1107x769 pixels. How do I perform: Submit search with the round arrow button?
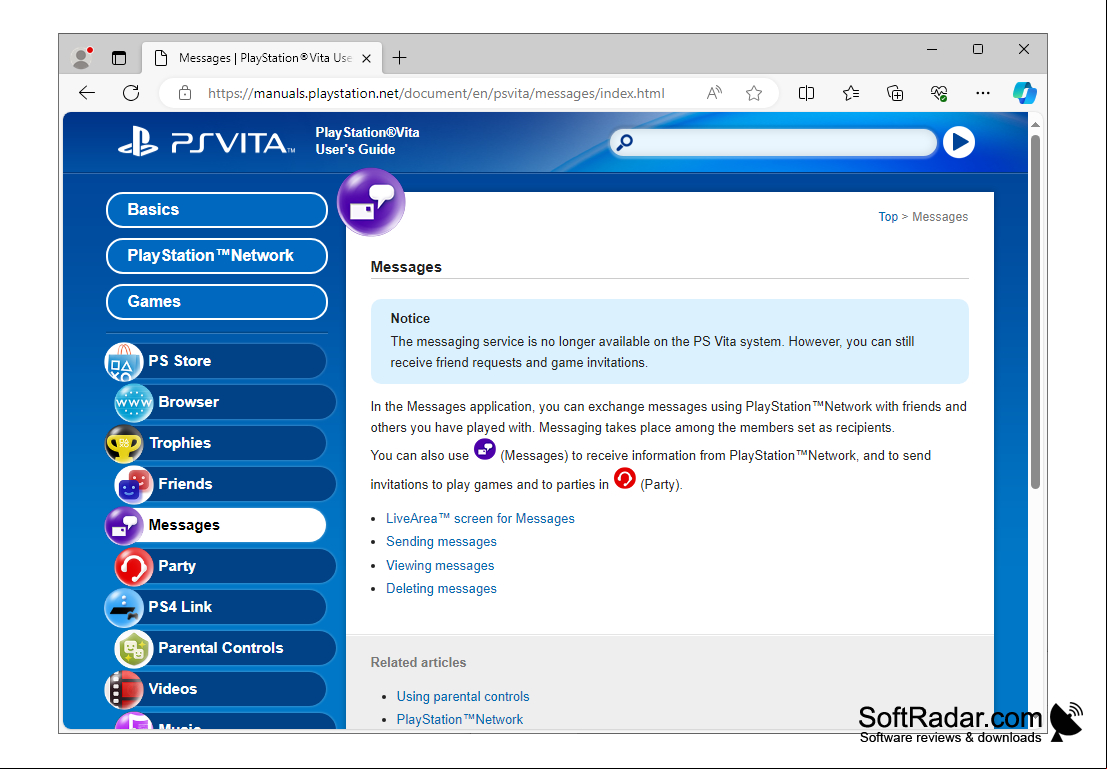[959, 143]
